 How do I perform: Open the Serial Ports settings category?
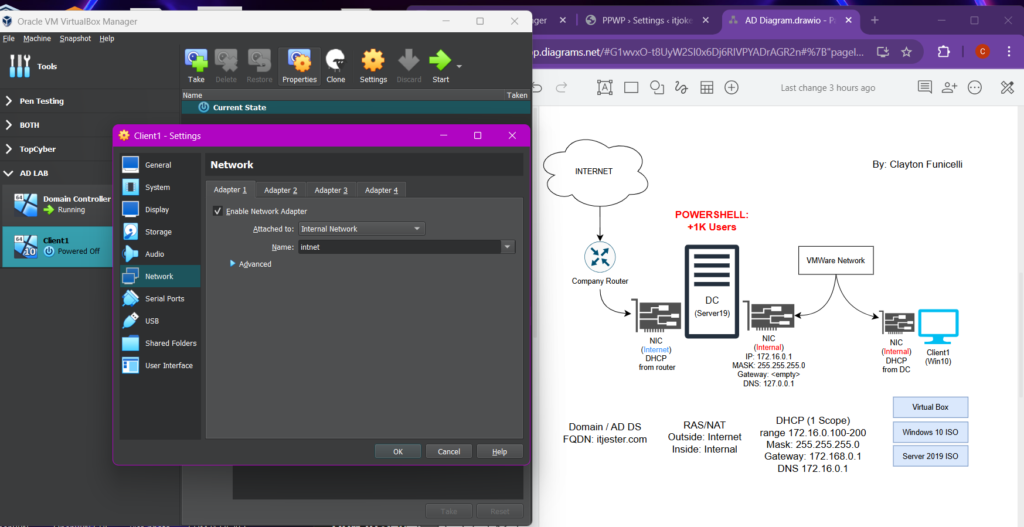pos(159,298)
